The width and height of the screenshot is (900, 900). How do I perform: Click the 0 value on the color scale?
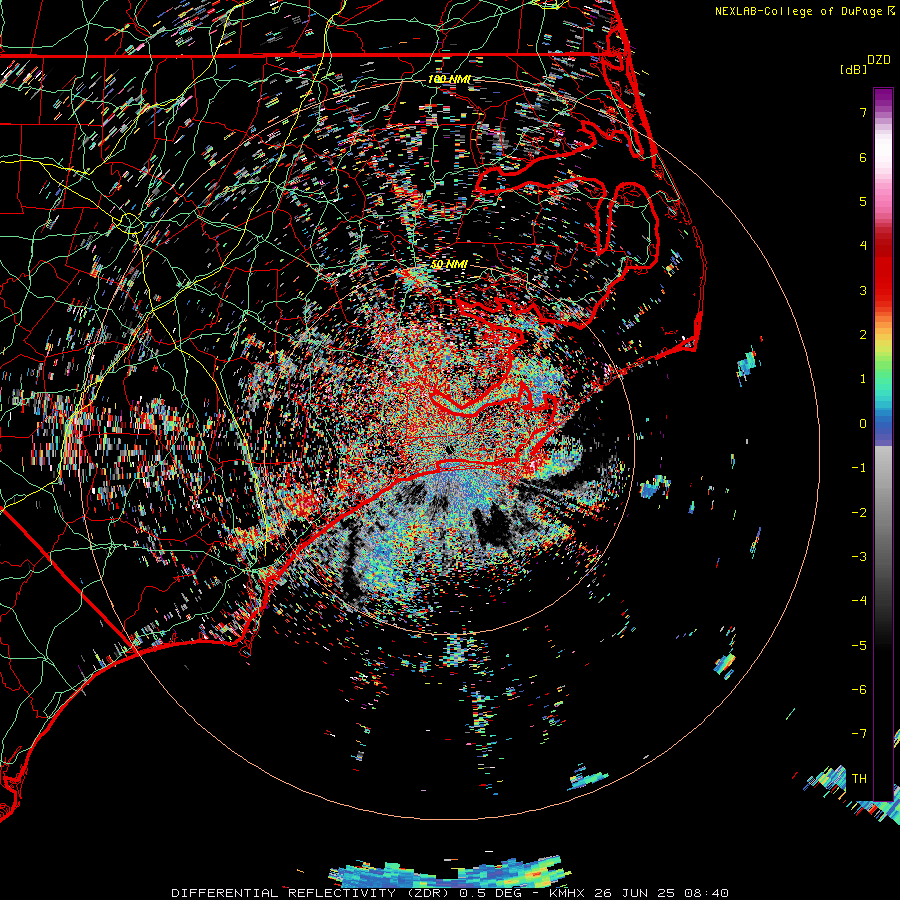tap(863, 424)
